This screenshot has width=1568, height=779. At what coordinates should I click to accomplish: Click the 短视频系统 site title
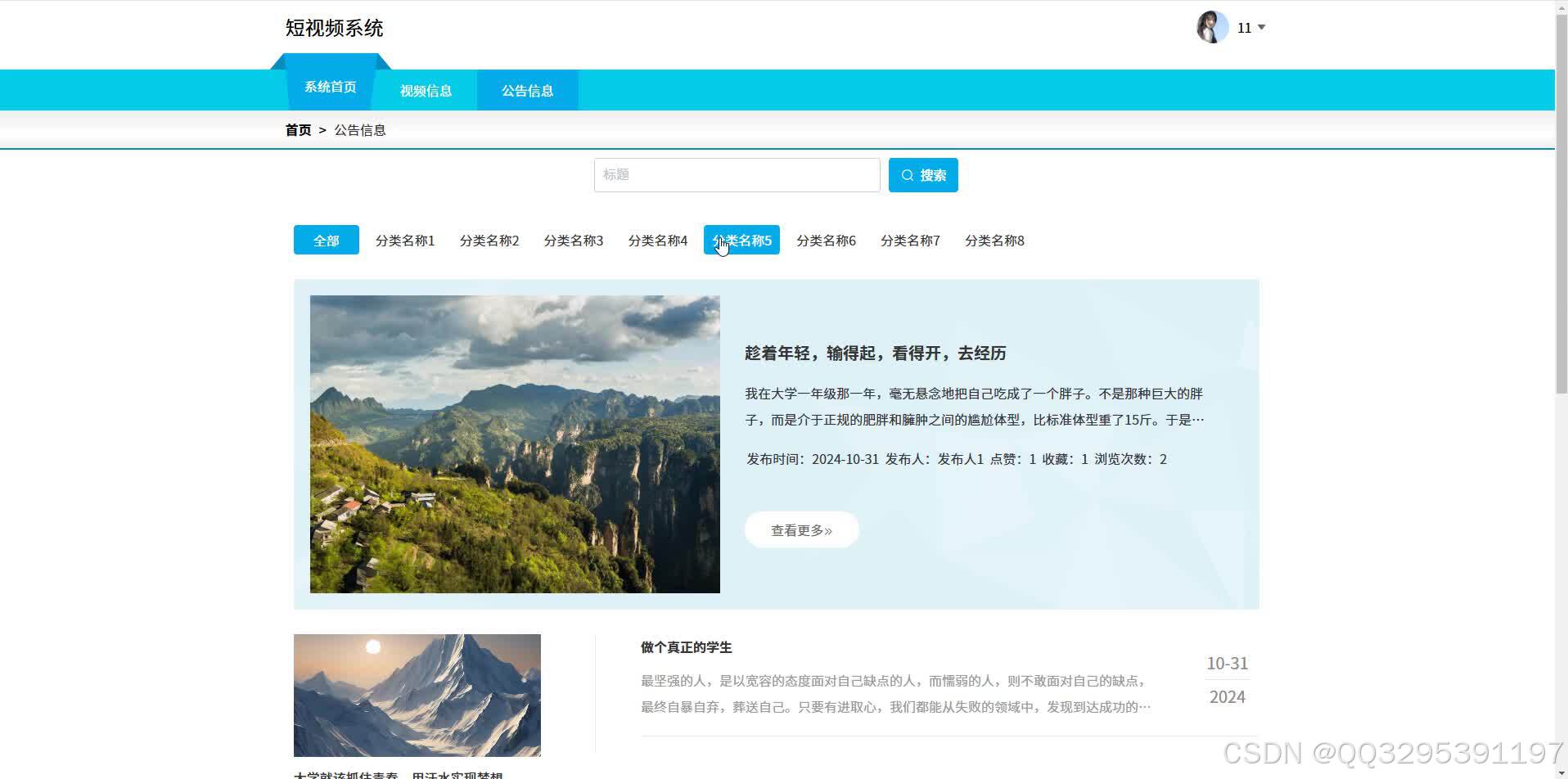pyautogui.click(x=334, y=27)
